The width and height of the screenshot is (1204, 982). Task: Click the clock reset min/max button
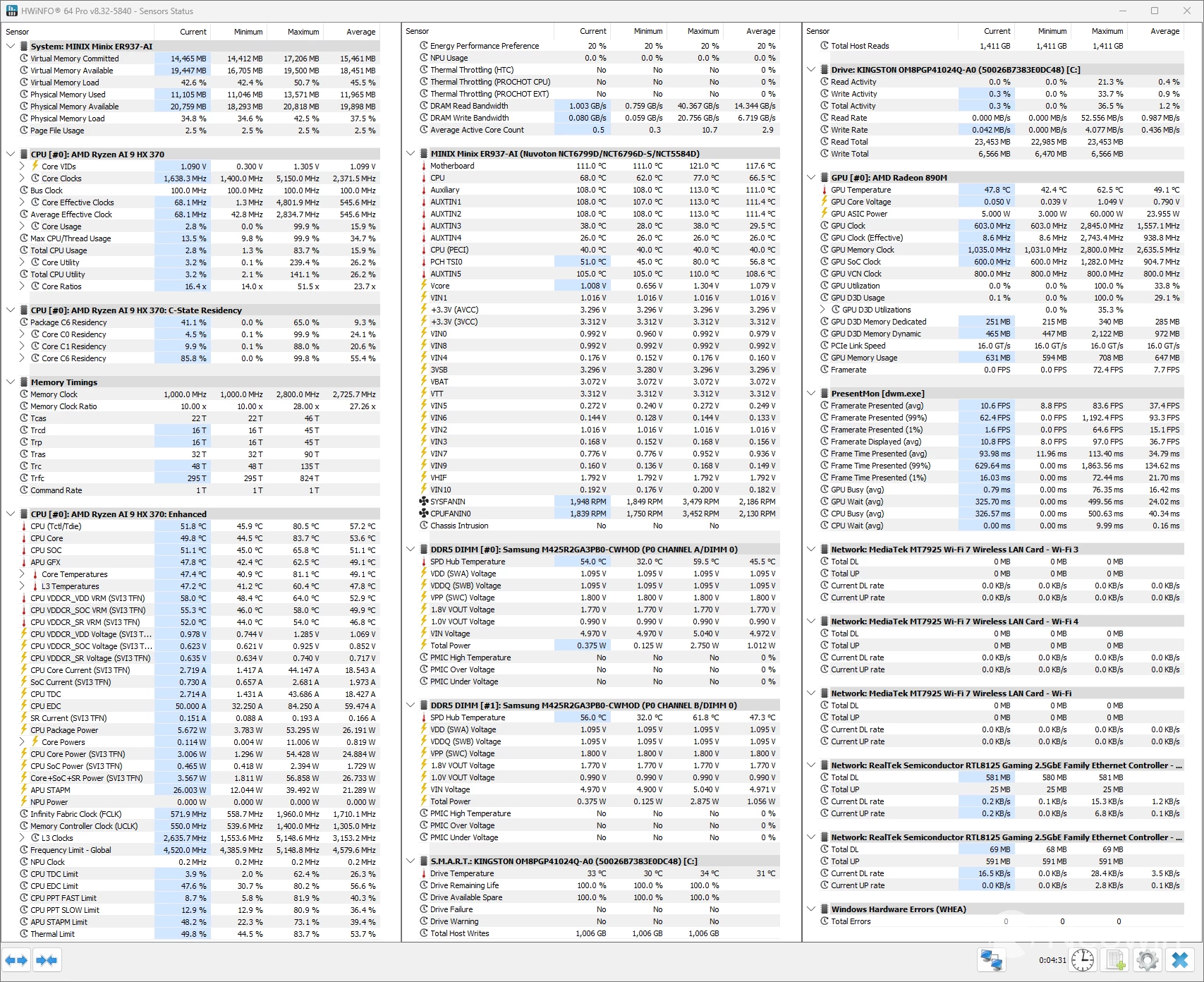1083,960
